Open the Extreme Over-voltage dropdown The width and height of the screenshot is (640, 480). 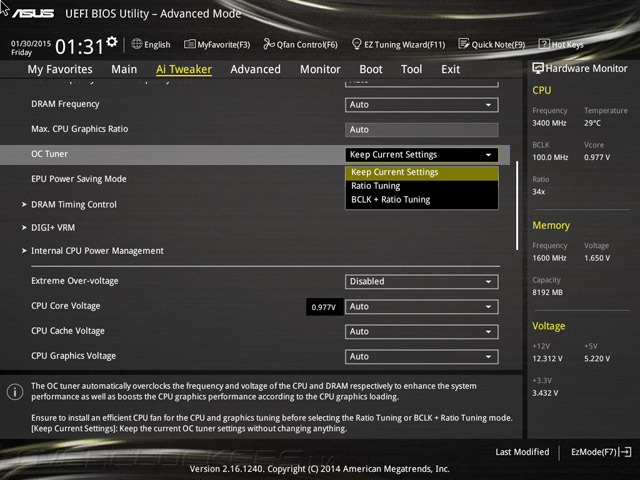(422, 282)
